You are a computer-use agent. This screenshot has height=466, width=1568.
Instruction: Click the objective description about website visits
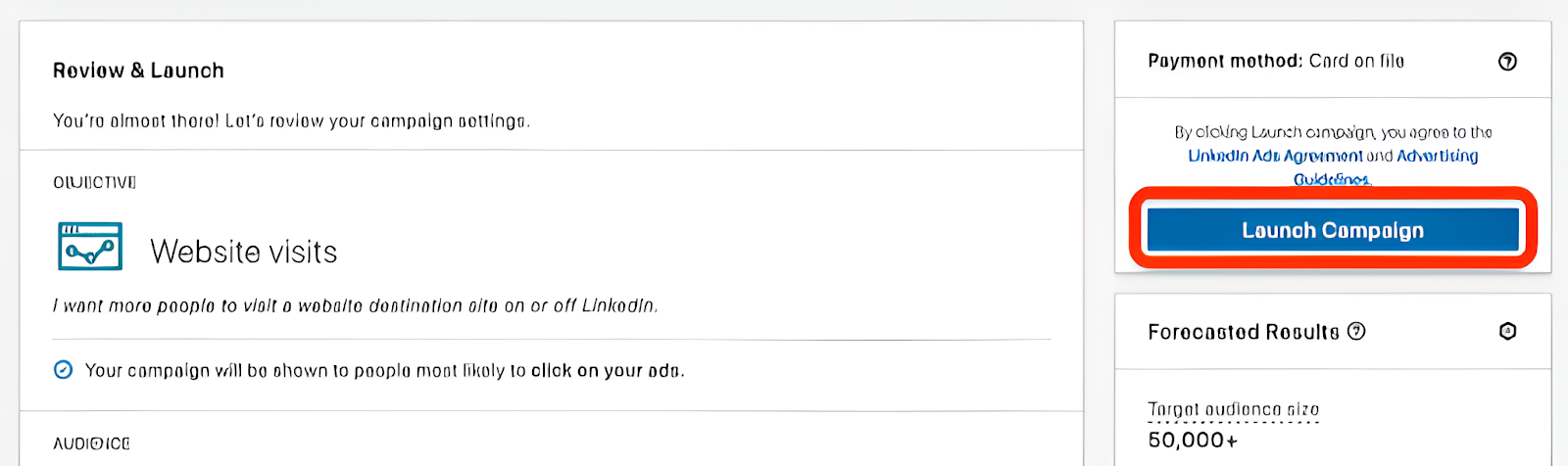[355, 305]
